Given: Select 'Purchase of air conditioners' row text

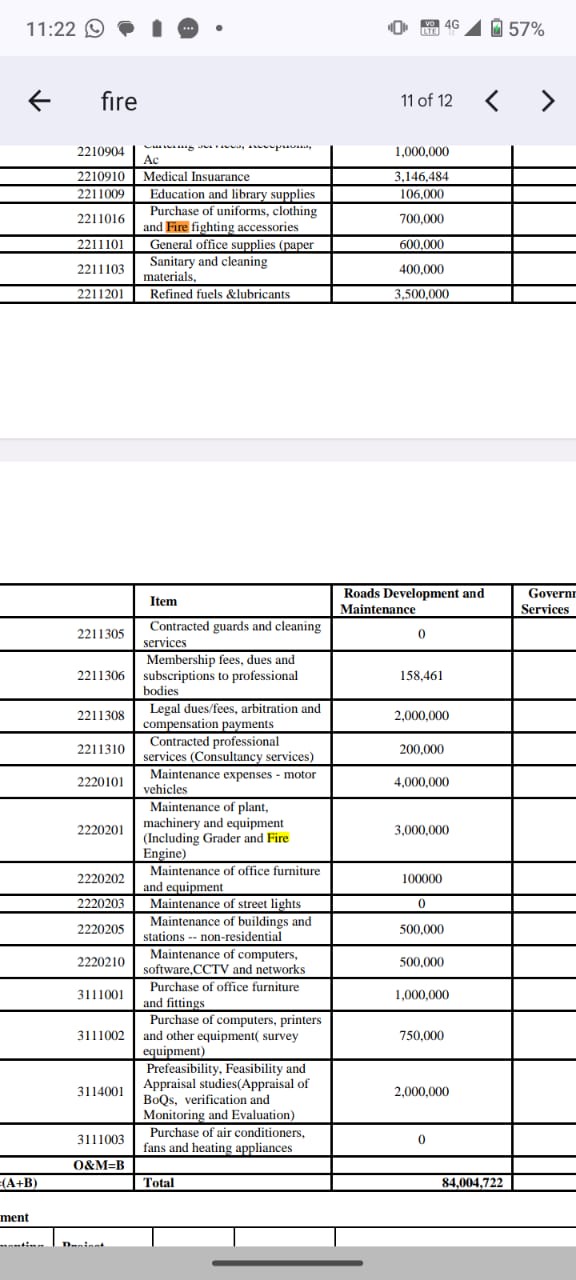Looking at the screenshot, I should (x=225, y=1140).
